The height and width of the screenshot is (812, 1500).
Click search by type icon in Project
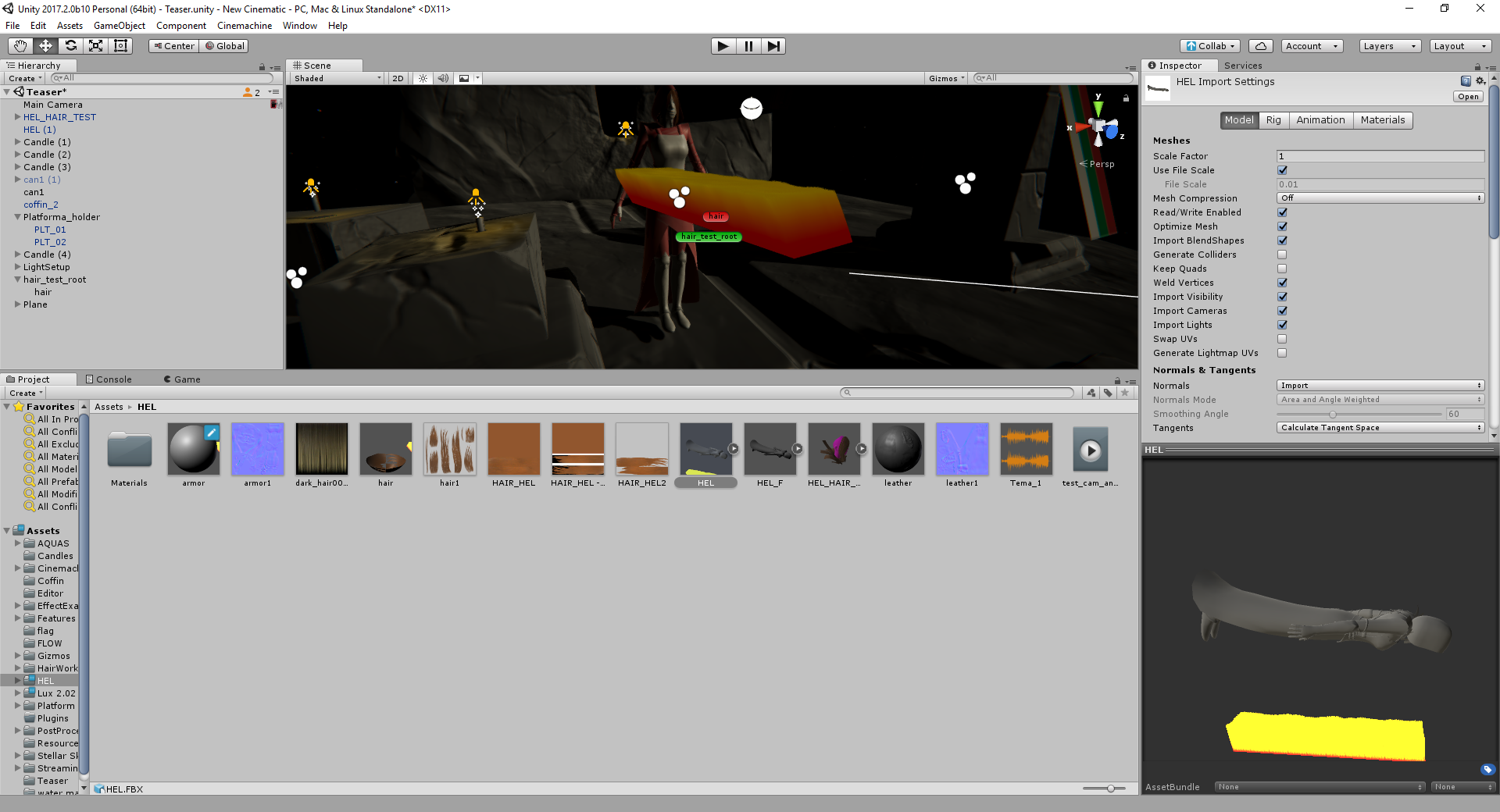pos(1091,393)
